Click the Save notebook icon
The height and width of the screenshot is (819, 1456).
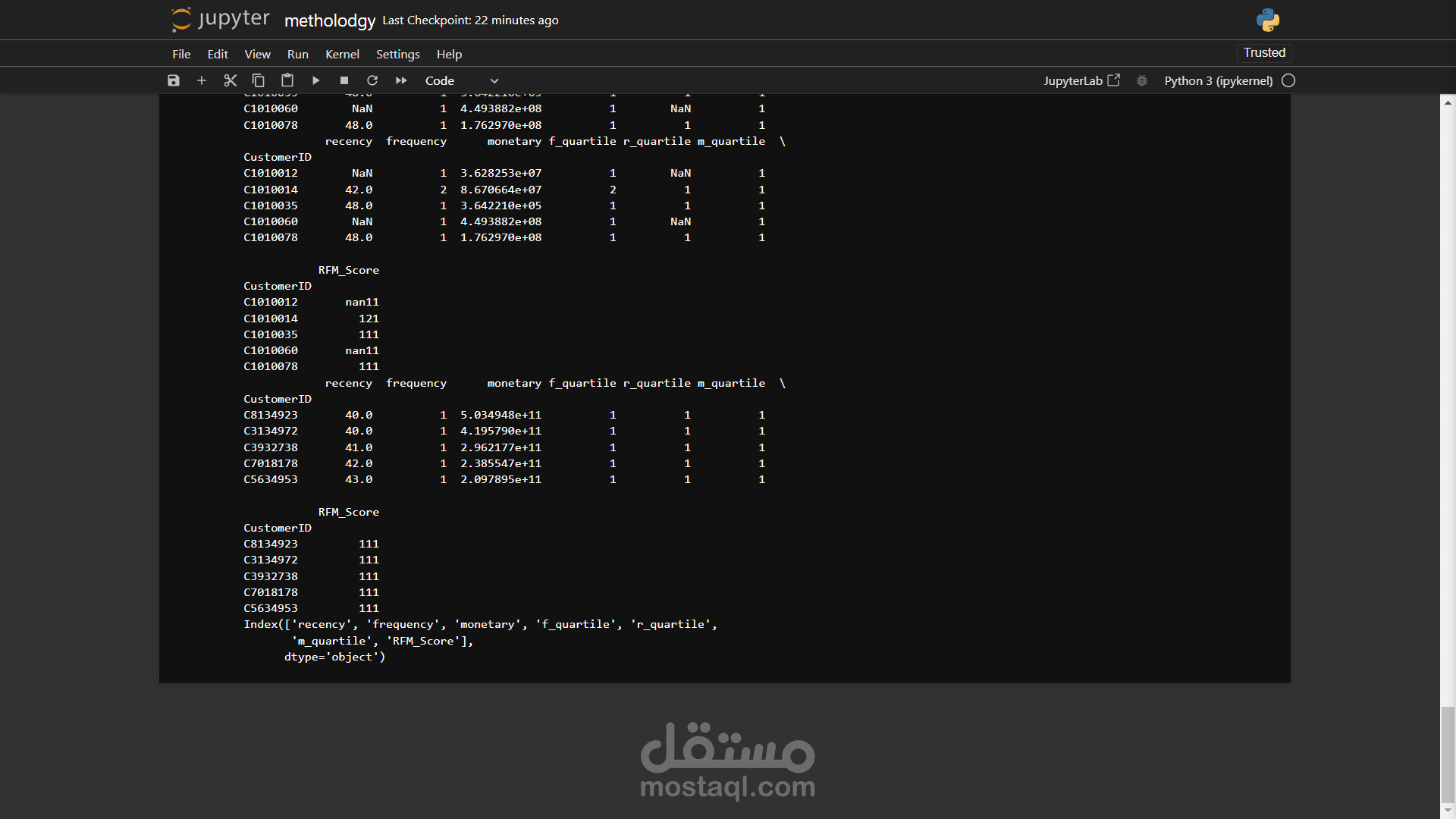pyautogui.click(x=174, y=80)
